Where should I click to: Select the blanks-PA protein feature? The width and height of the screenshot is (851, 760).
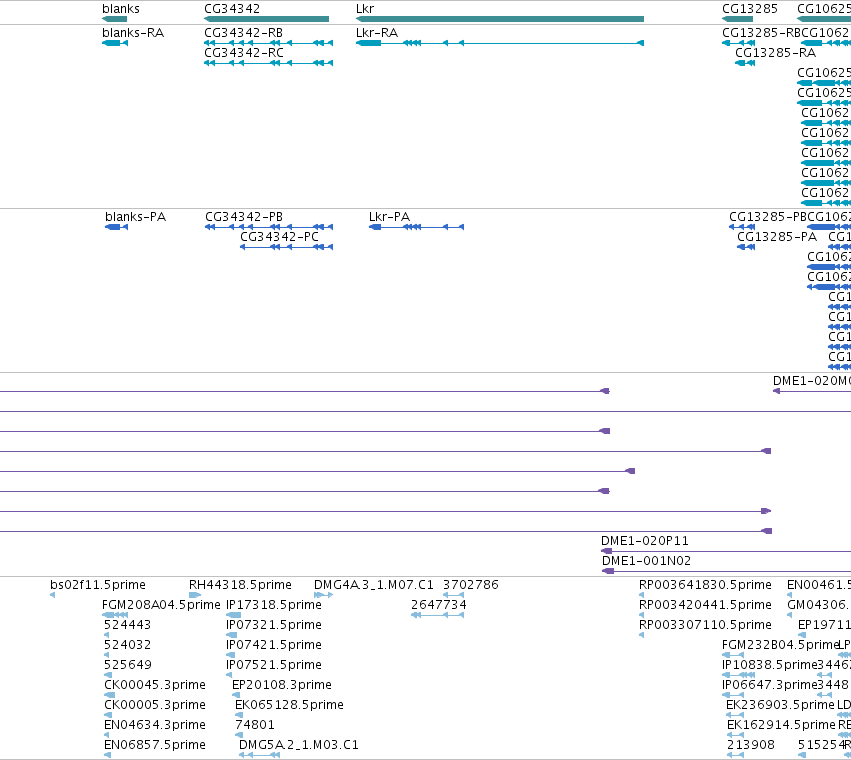(x=117, y=227)
